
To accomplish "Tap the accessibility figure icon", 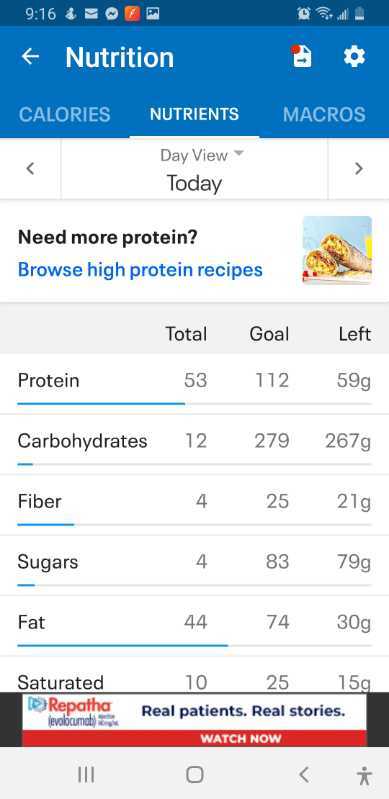I will 364,776.
